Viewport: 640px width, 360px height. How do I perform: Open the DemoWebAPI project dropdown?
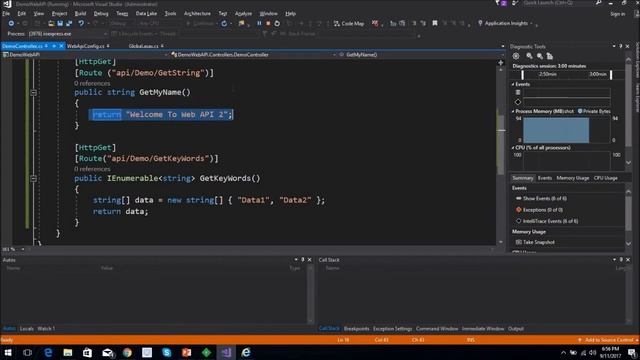click(x=166, y=55)
